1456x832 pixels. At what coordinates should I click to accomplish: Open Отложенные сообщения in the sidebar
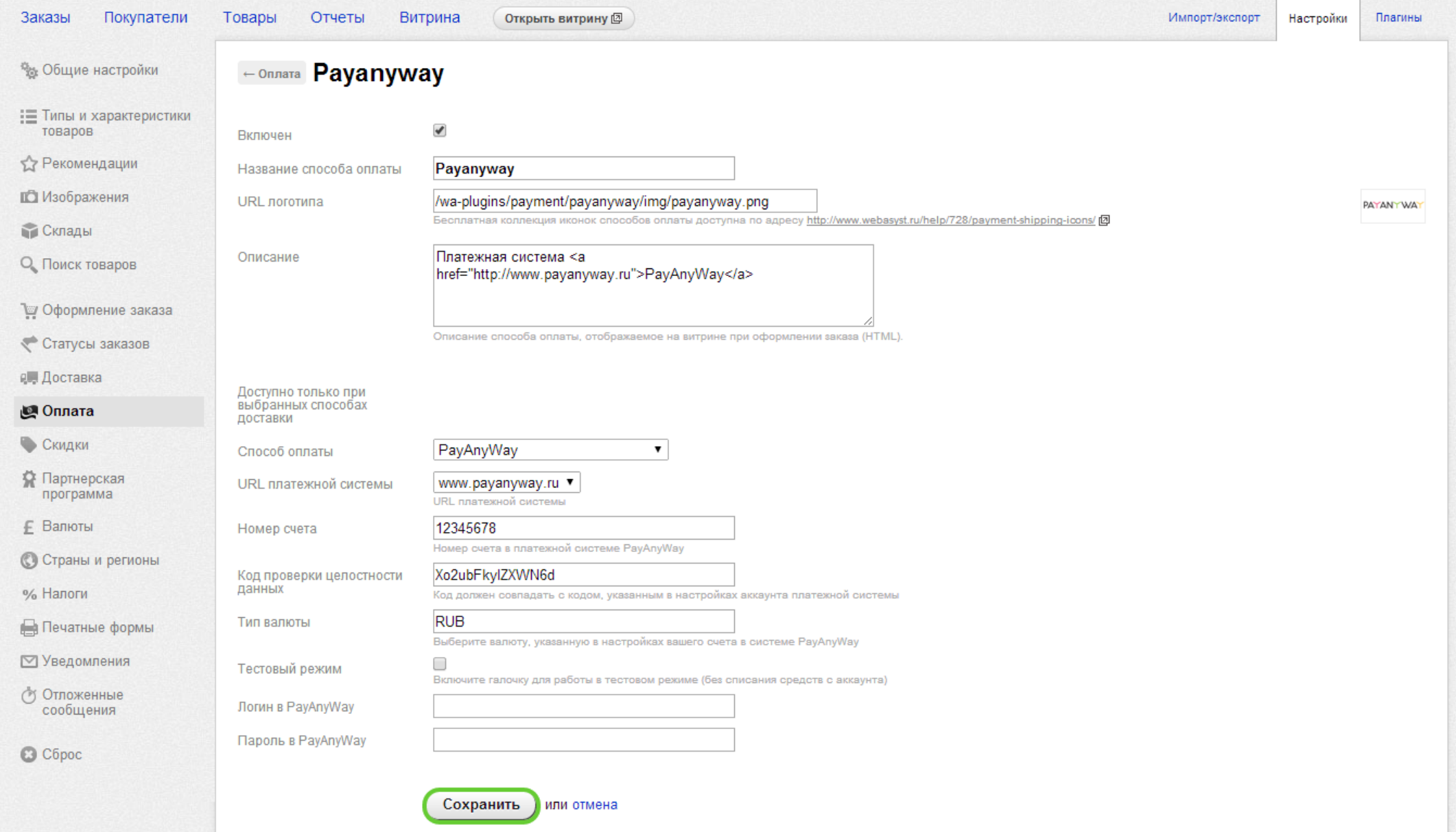pyautogui.click(x=82, y=702)
